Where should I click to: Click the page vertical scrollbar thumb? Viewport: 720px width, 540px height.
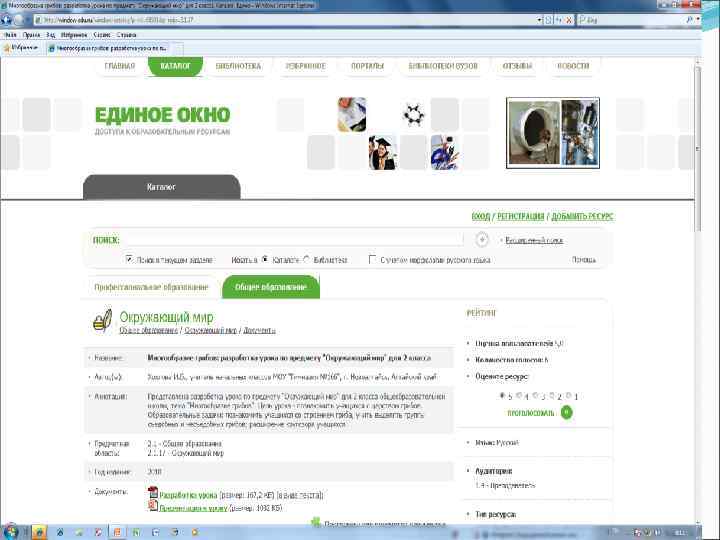coord(698,147)
